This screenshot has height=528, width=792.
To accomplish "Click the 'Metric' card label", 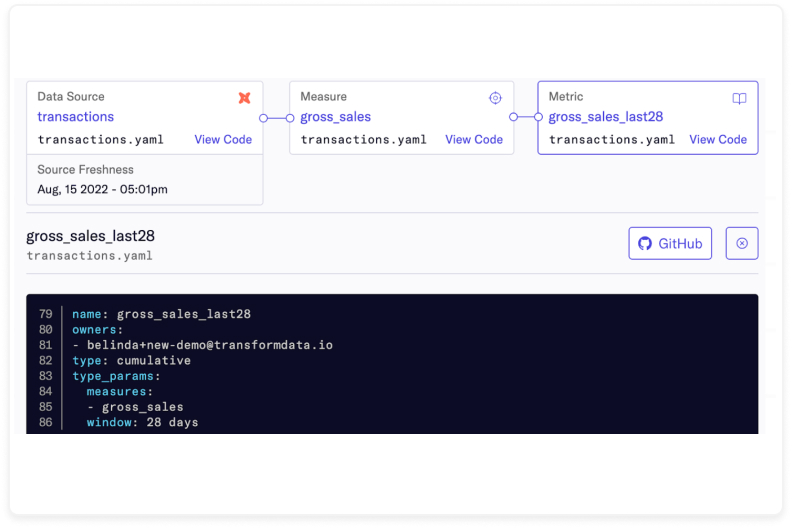I will 566,97.
